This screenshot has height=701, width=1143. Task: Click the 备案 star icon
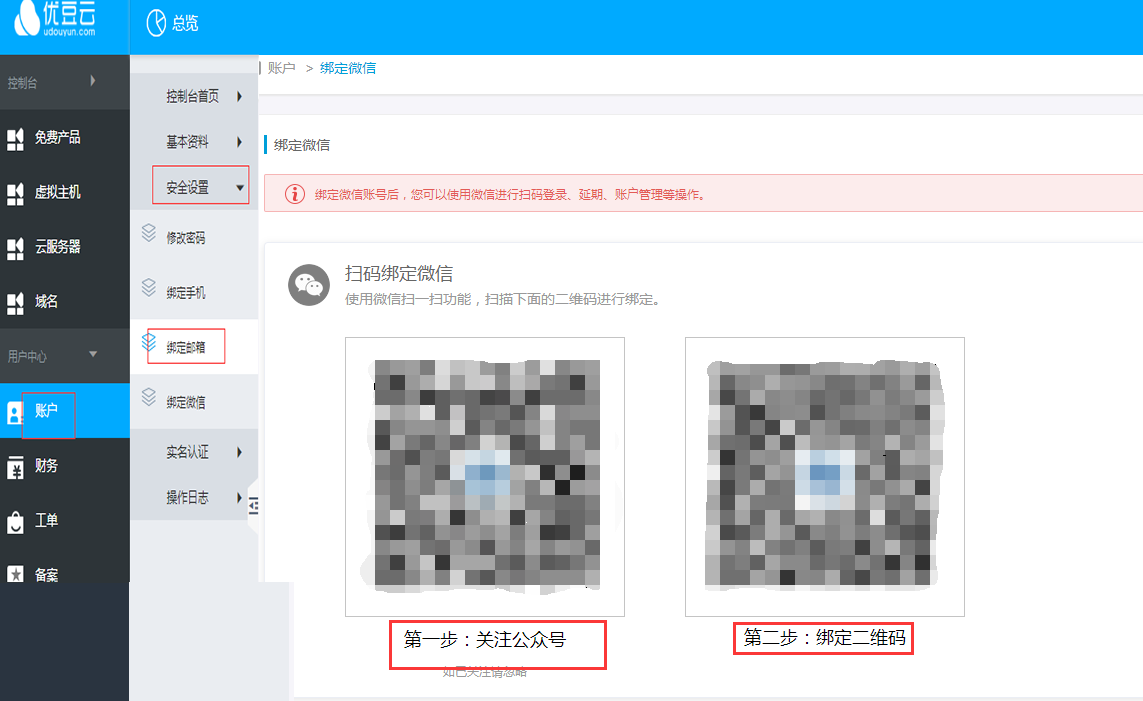[x=15, y=574]
